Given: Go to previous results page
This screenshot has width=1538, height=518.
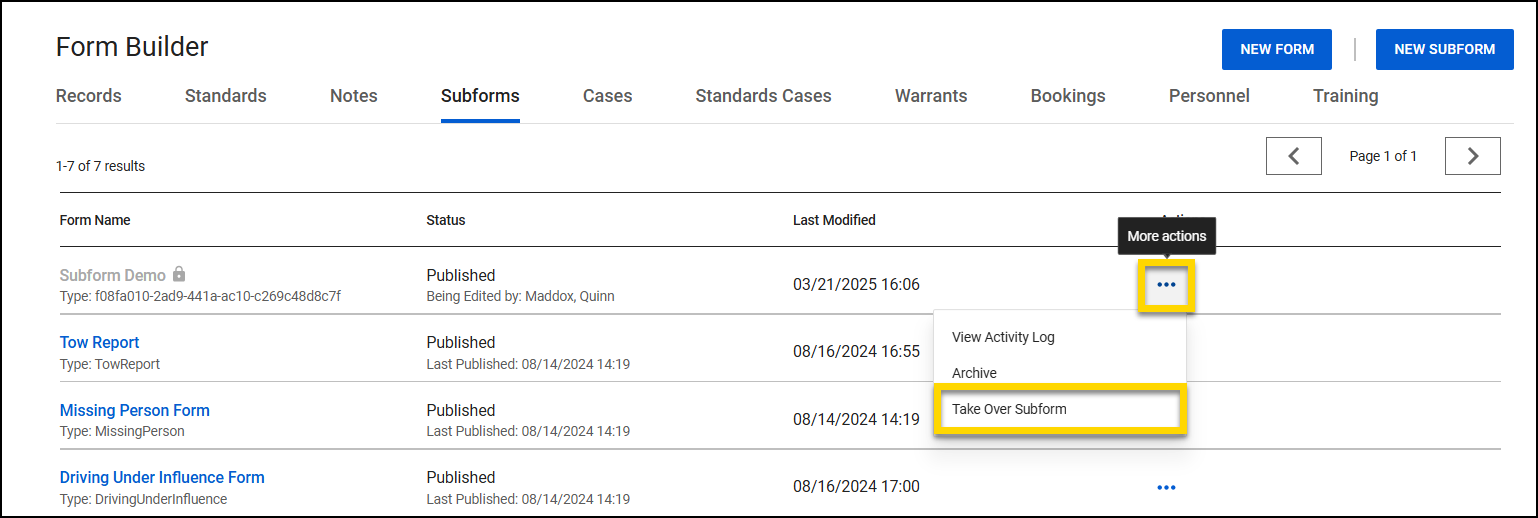Looking at the screenshot, I should [x=1293, y=156].
